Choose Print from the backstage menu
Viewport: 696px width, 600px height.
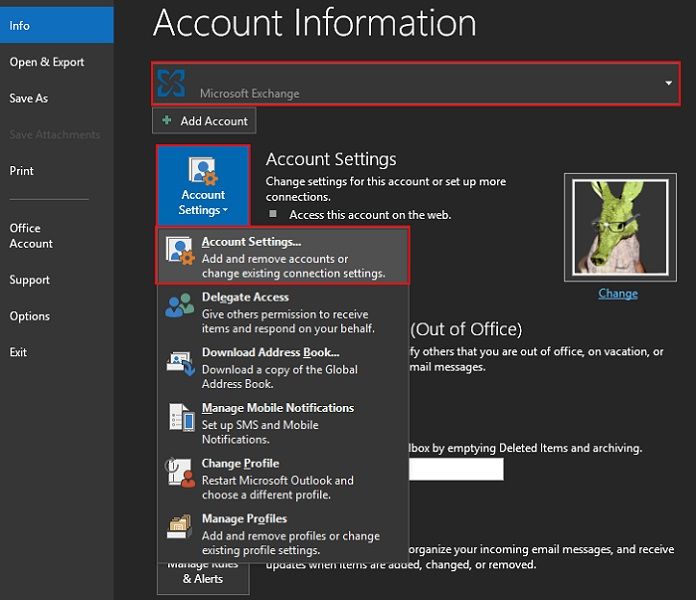[21, 170]
